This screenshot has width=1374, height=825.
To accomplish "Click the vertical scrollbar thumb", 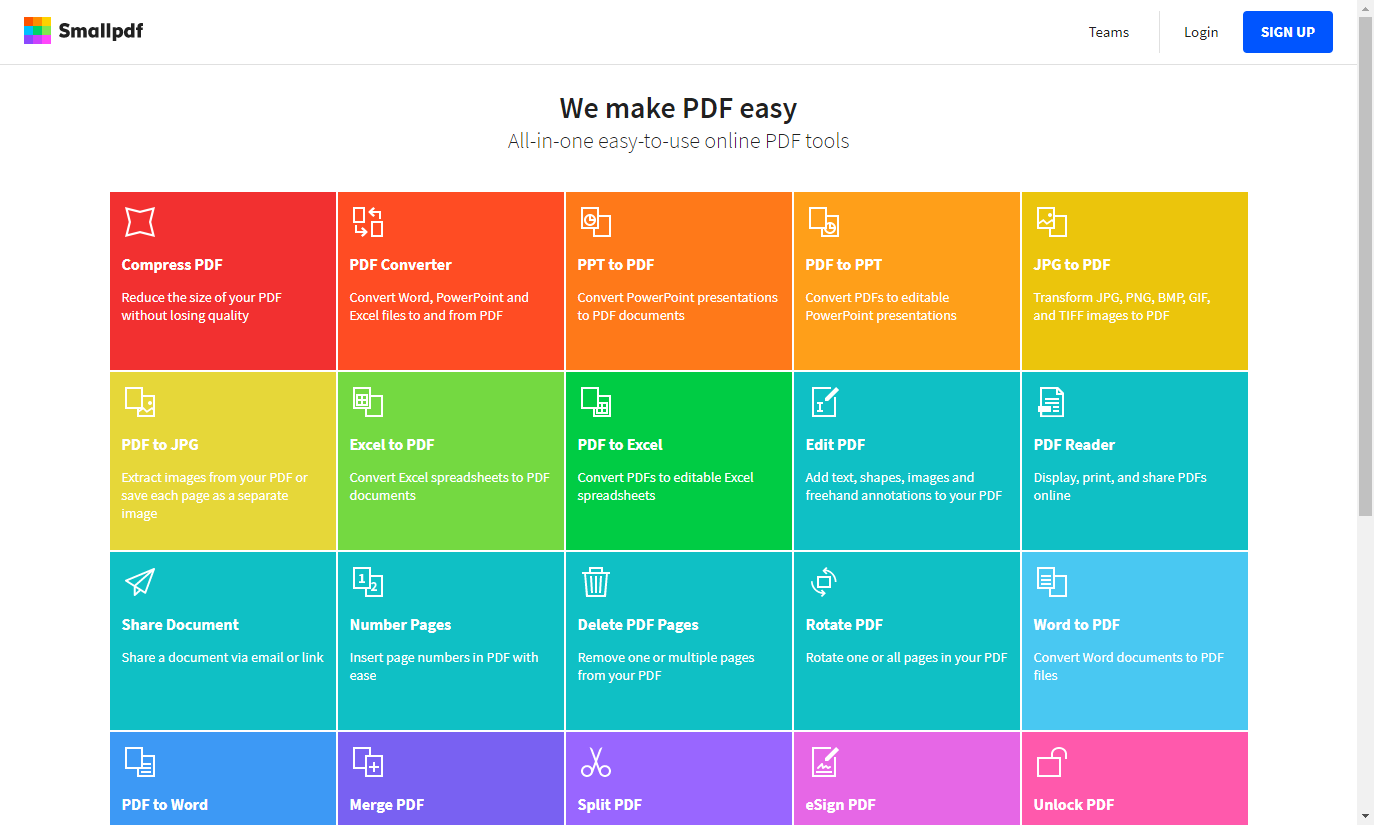I will 1365,266.
